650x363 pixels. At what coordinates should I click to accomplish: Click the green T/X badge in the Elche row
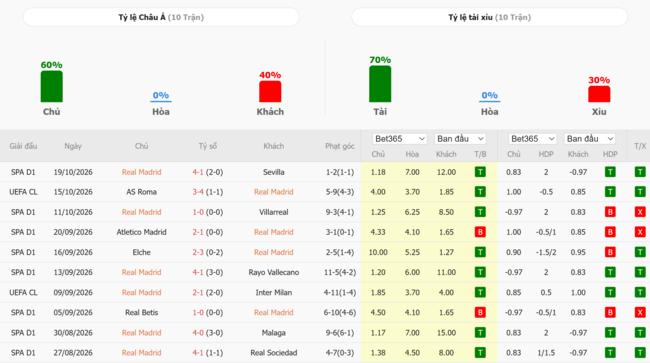(640, 252)
